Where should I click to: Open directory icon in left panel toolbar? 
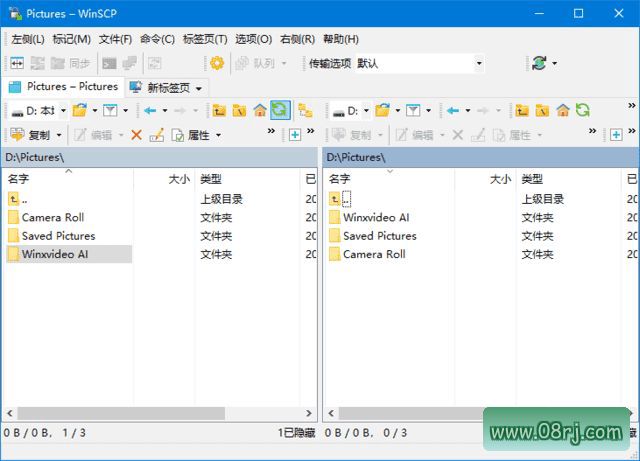(x=80, y=110)
